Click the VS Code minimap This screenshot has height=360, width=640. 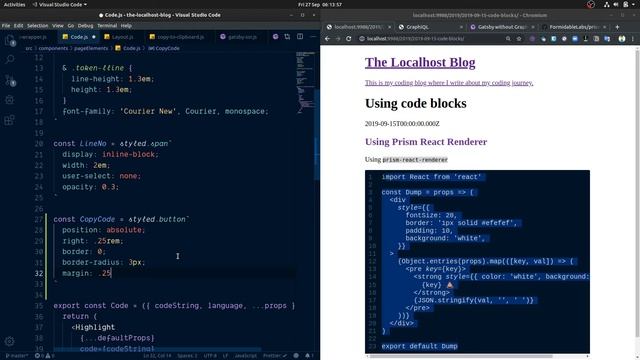[x=306, y=82]
